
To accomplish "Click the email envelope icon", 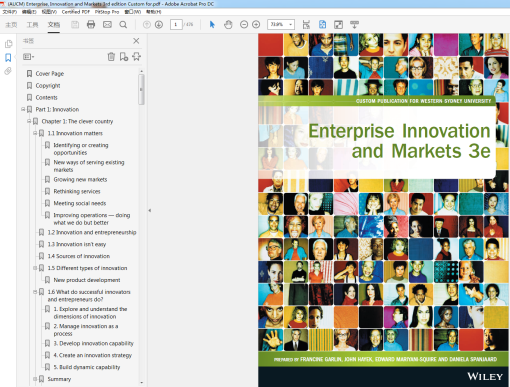I will coord(107,24).
